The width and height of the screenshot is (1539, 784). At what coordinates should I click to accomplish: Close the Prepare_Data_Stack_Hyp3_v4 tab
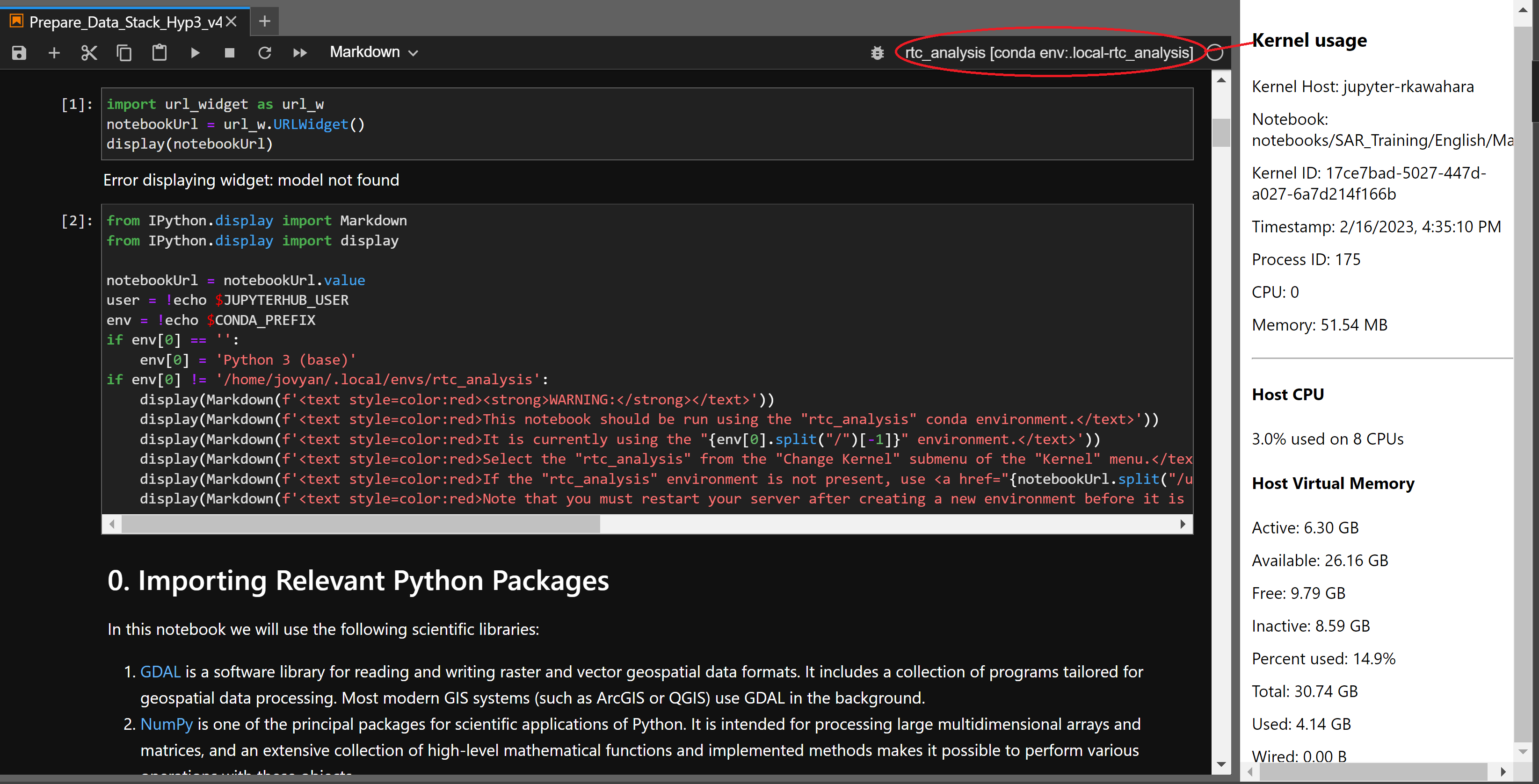click(232, 22)
